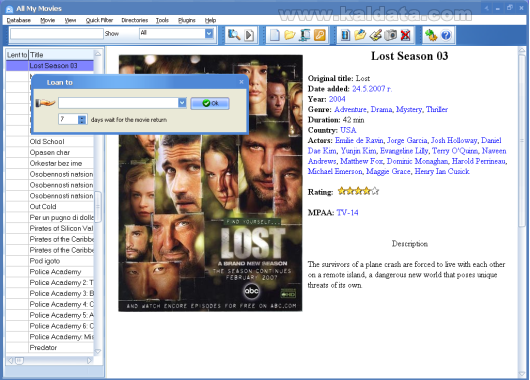Open the Help menu
This screenshot has height=380, width=530.
[210, 20]
